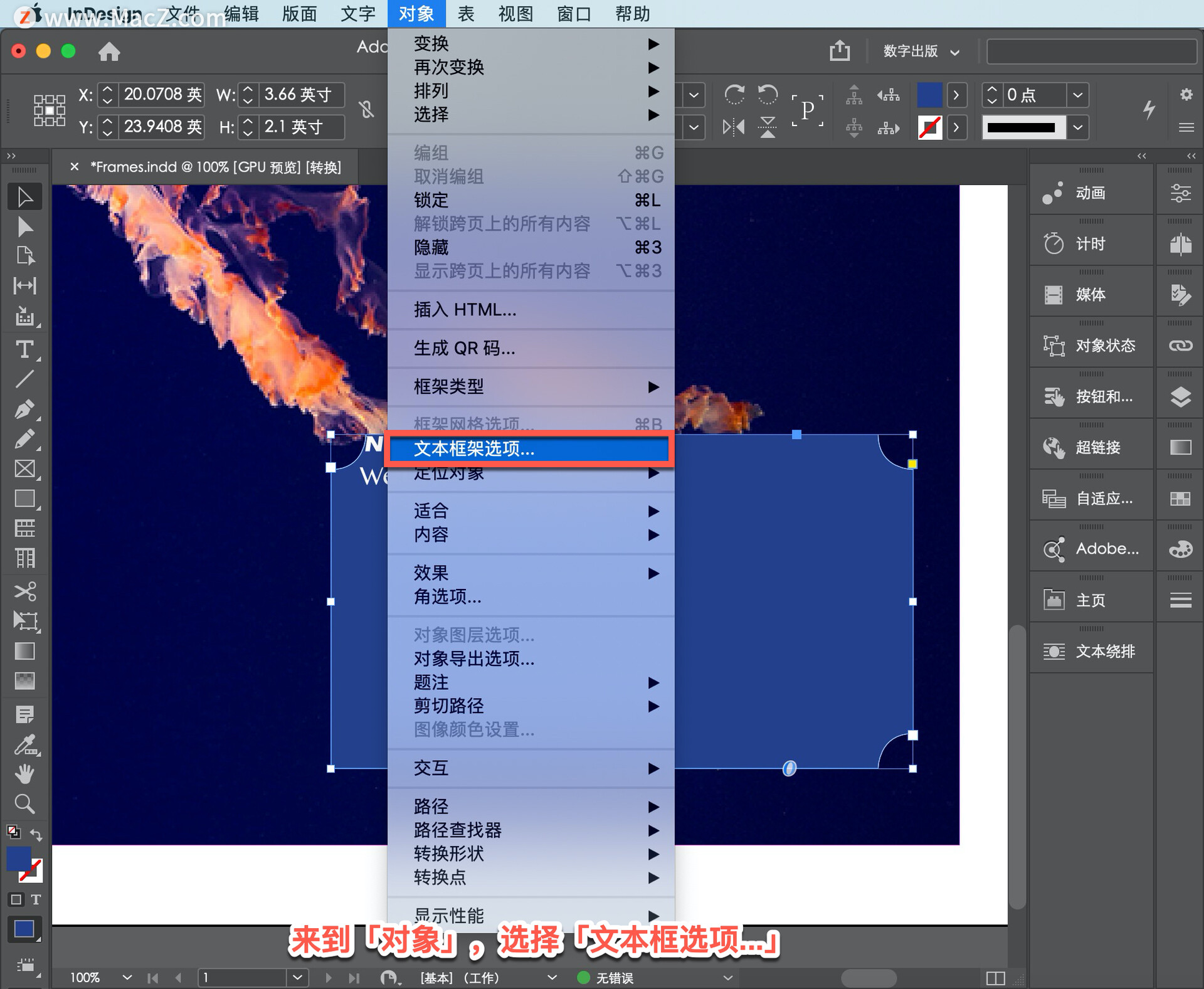
Task: Open the 动画 panel
Action: coord(1091,193)
